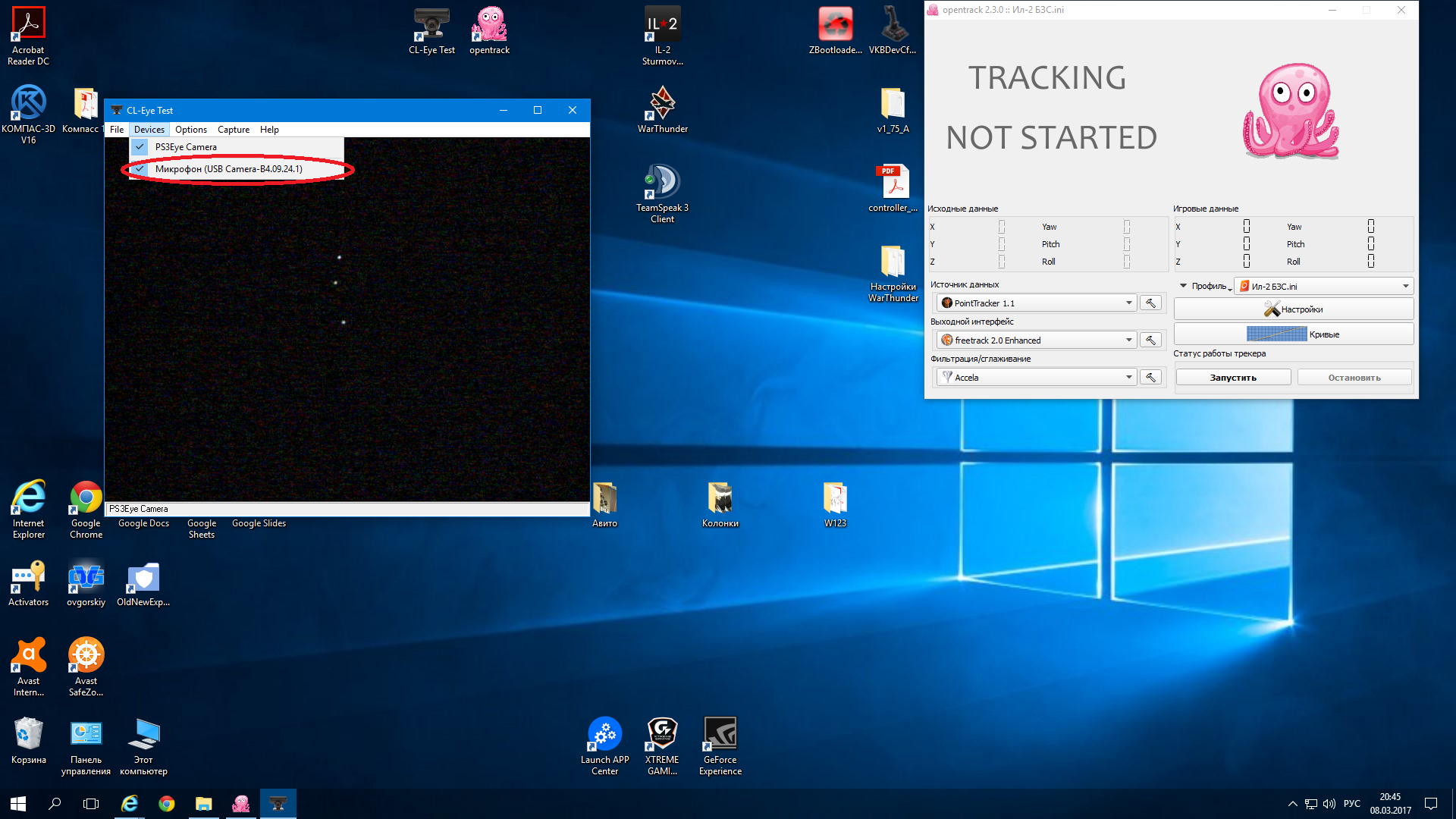Open TeamSpeak 3 Client shortcut

coord(662,193)
